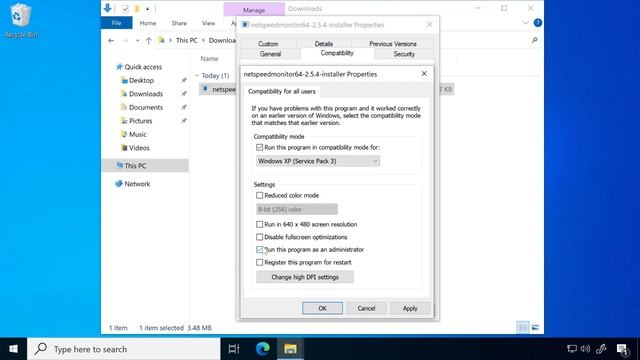Go up one folder level in Explorer
640x360 pixels.
pyautogui.click(x=149, y=40)
